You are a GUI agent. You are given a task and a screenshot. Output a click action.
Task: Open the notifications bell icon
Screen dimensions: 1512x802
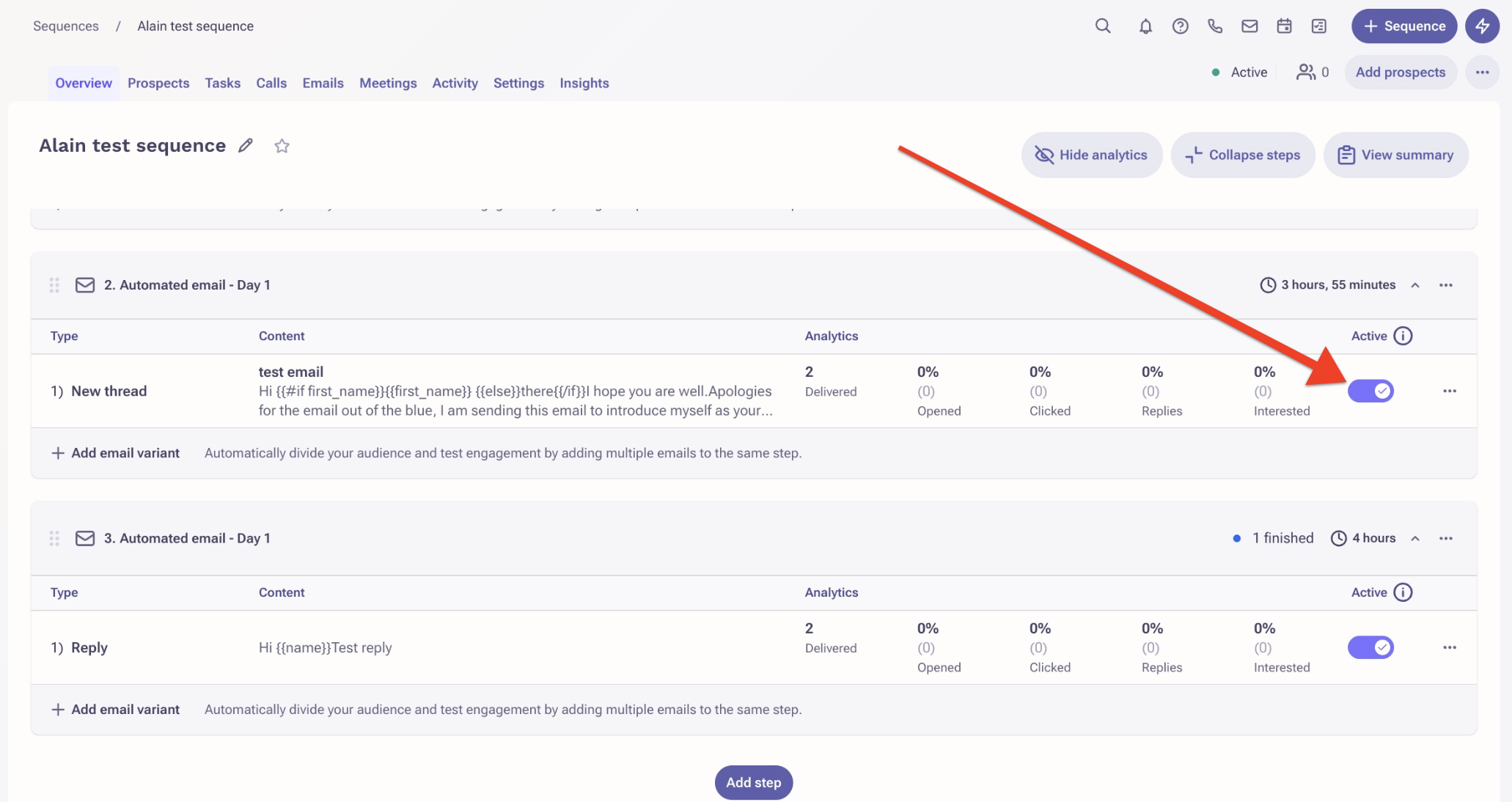(x=1145, y=26)
